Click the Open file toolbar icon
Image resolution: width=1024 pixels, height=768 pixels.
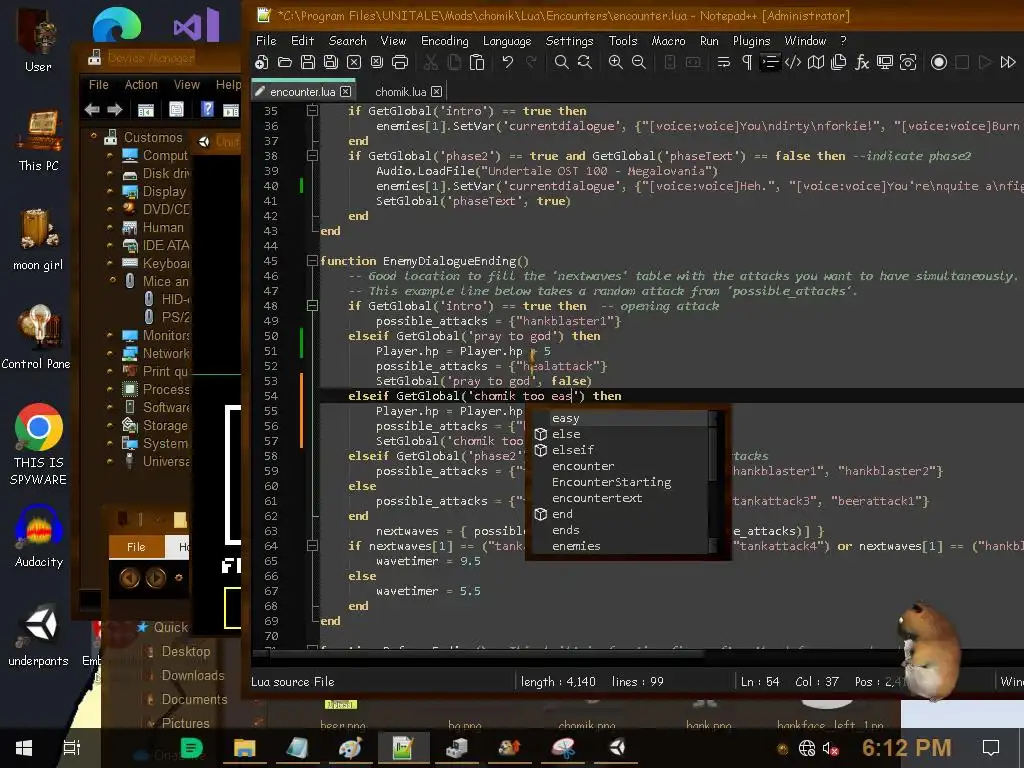[x=285, y=62]
